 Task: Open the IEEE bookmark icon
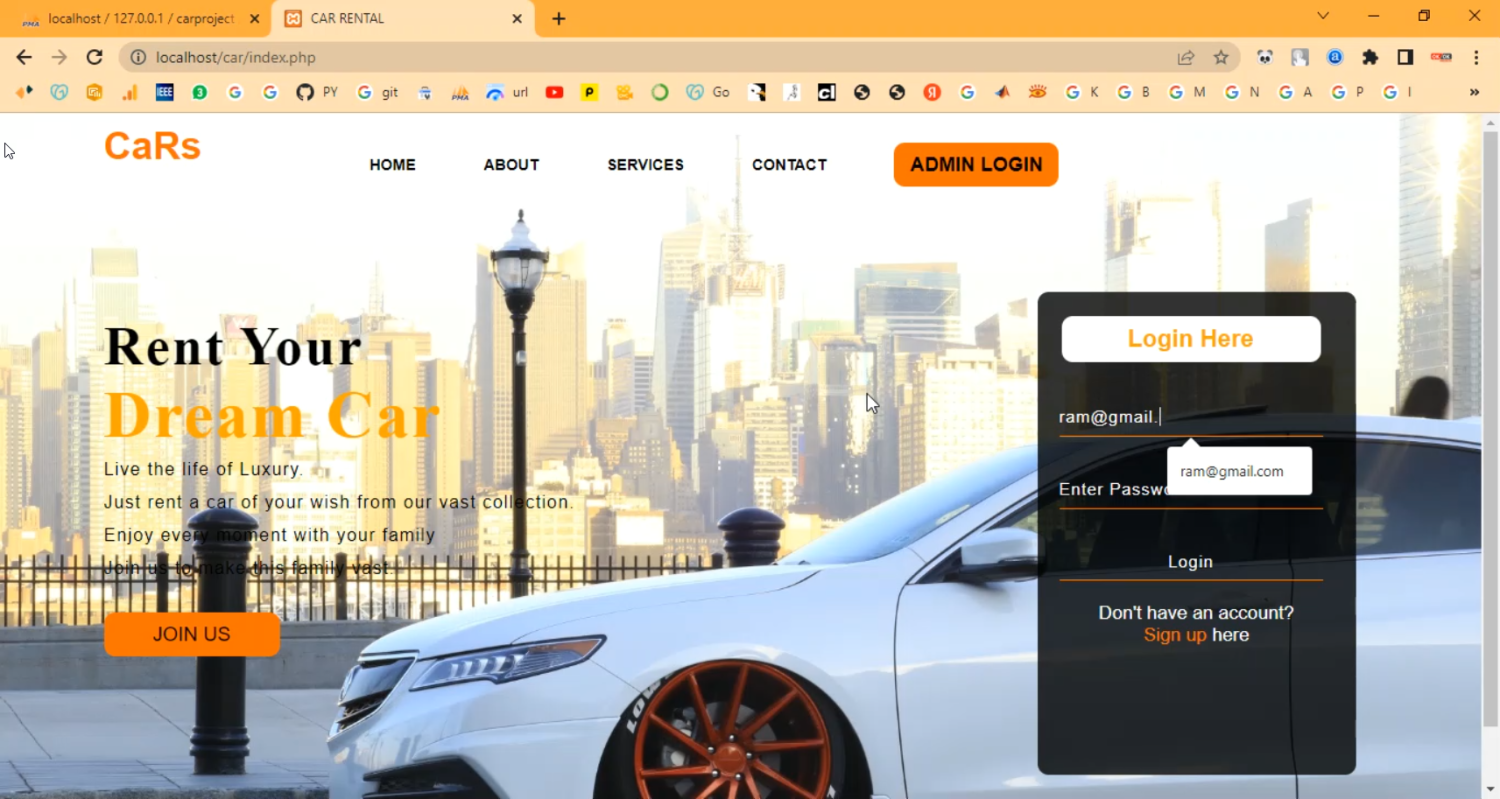click(x=165, y=92)
